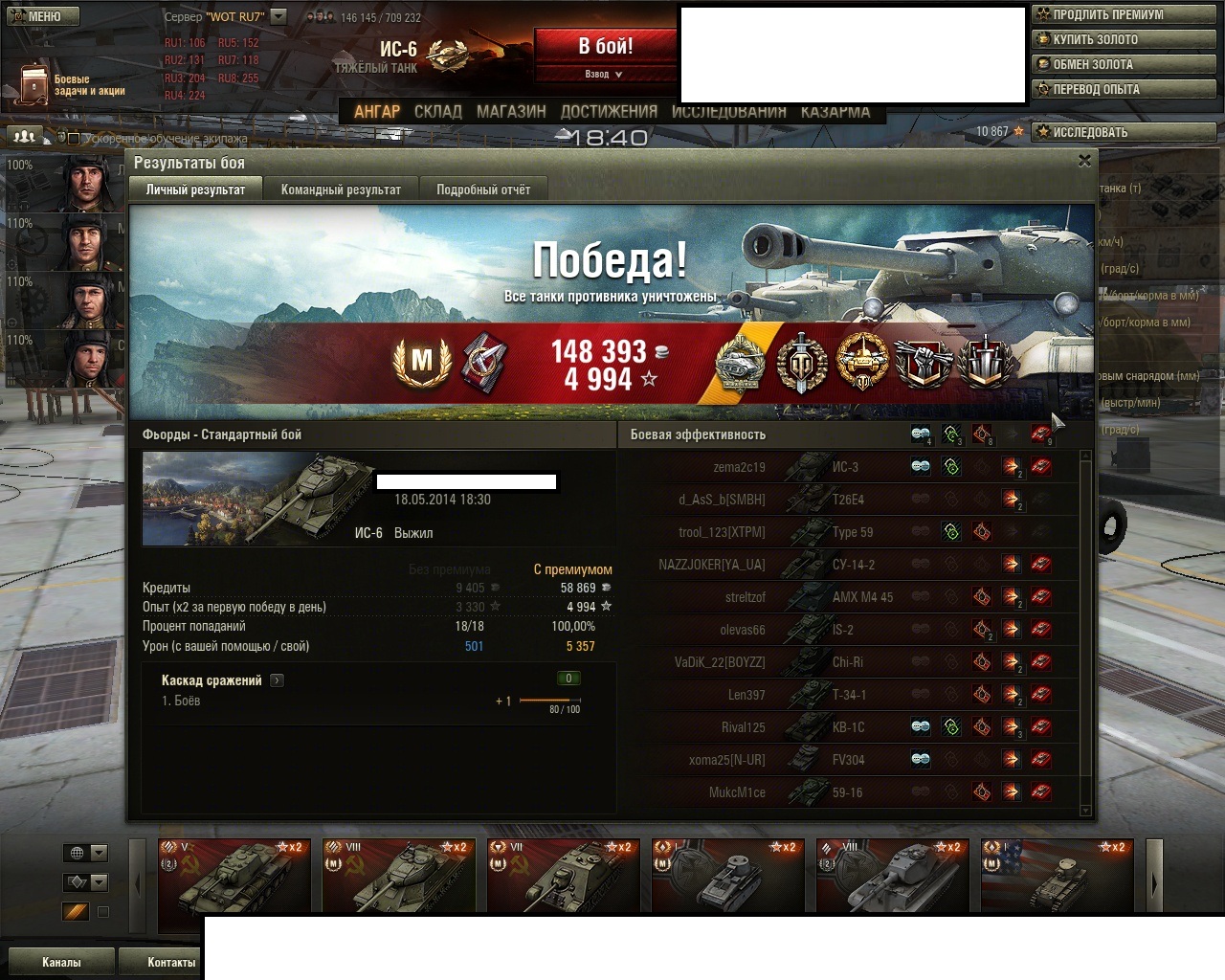Image resolution: width=1225 pixels, height=980 pixels.
Task: Open the Подробный отчёт tab
Action: (x=483, y=189)
